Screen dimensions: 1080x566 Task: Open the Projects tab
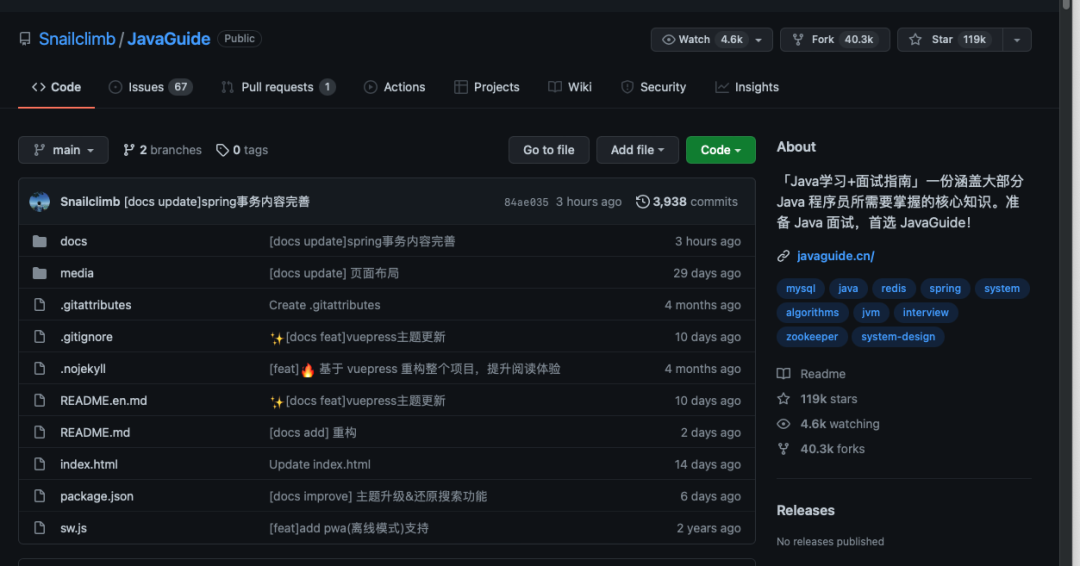tap(487, 87)
